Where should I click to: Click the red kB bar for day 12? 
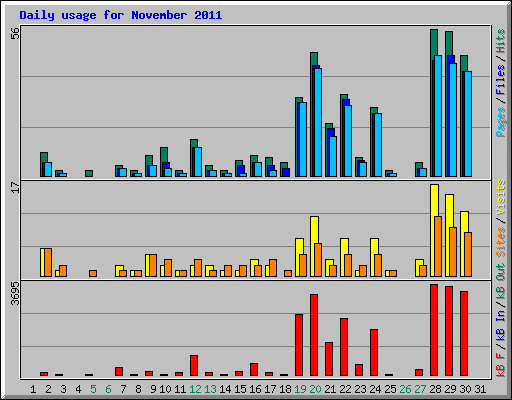[194, 366]
